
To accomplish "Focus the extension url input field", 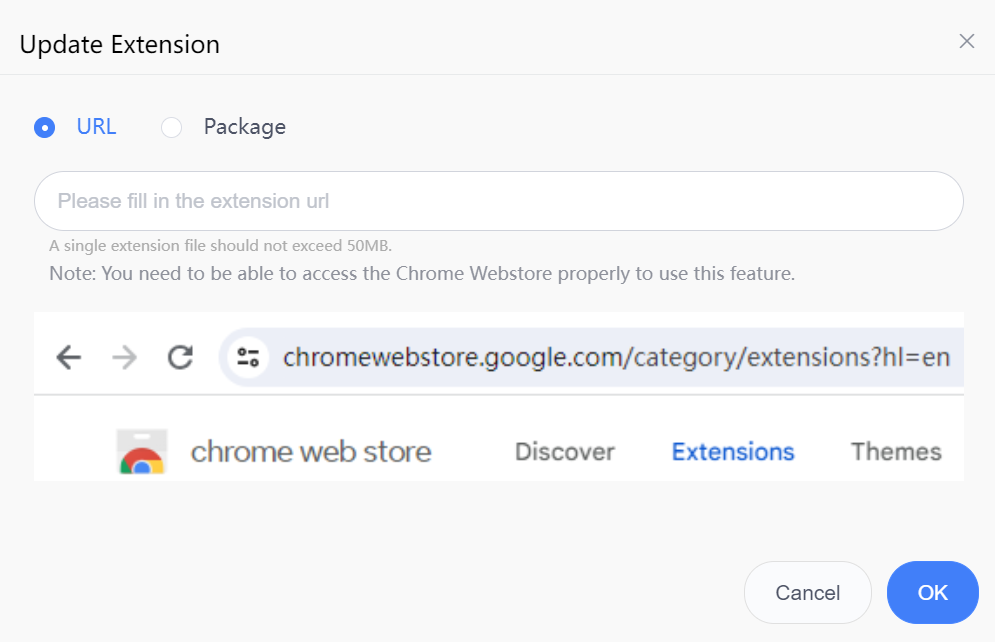I will (x=499, y=201).
